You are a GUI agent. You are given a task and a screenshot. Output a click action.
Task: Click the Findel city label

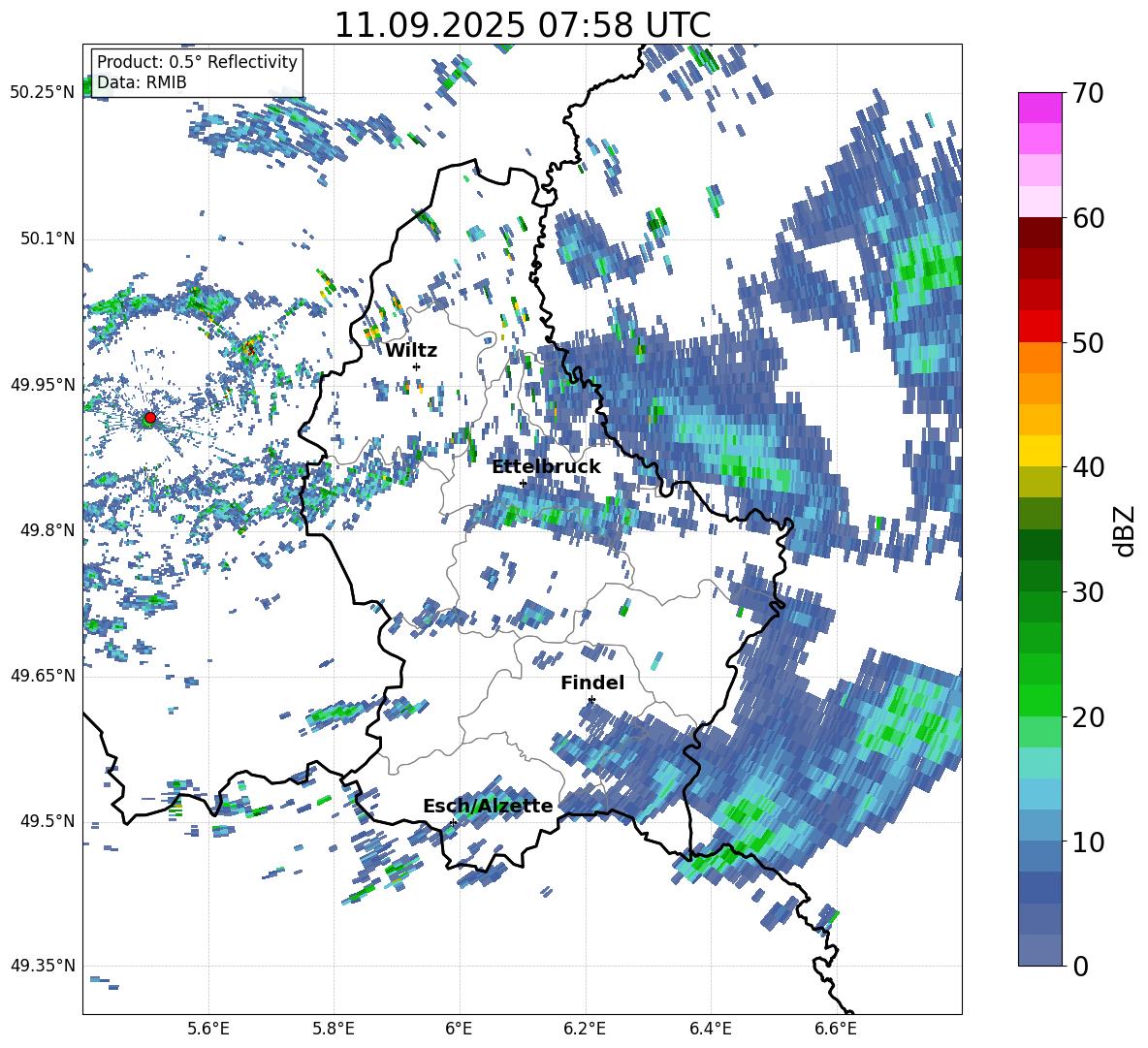592,683
